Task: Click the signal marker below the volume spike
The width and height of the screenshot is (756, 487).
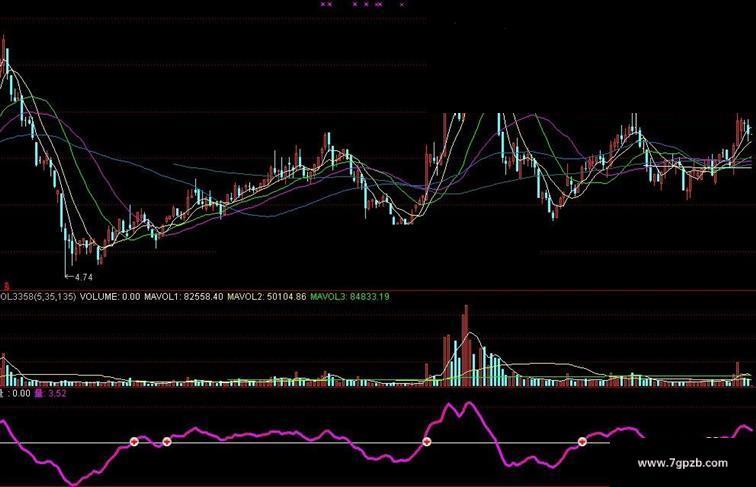Action: 426,441
